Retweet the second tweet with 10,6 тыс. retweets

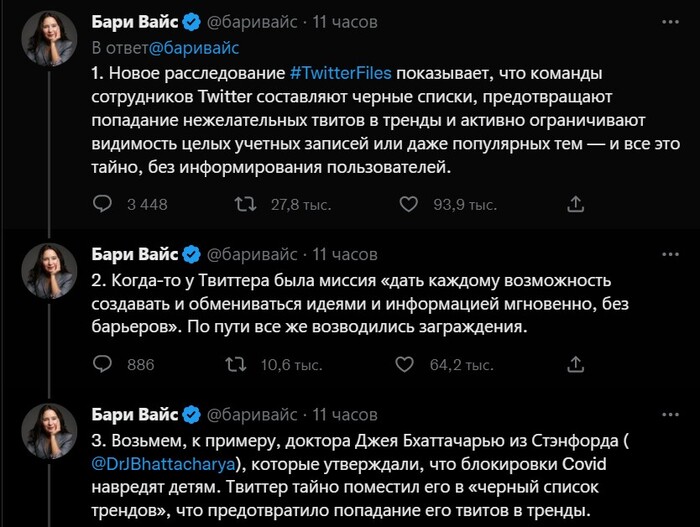pyautogui.click(x=235, y=365)
